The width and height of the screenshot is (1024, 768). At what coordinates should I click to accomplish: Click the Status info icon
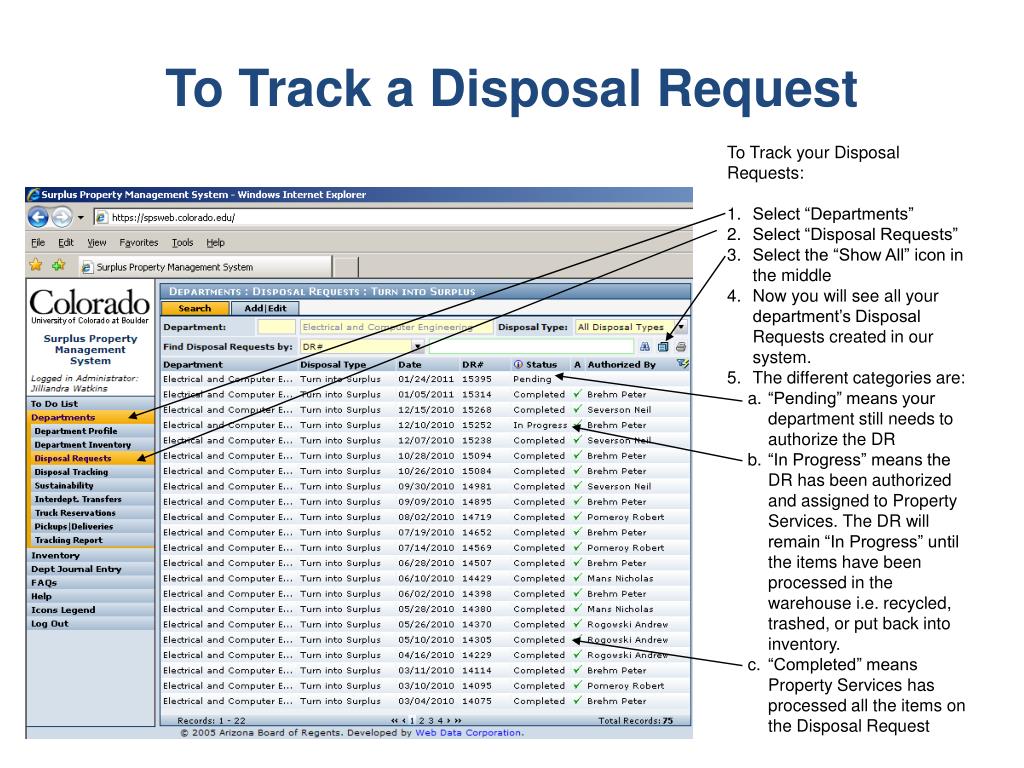[518, 364]
